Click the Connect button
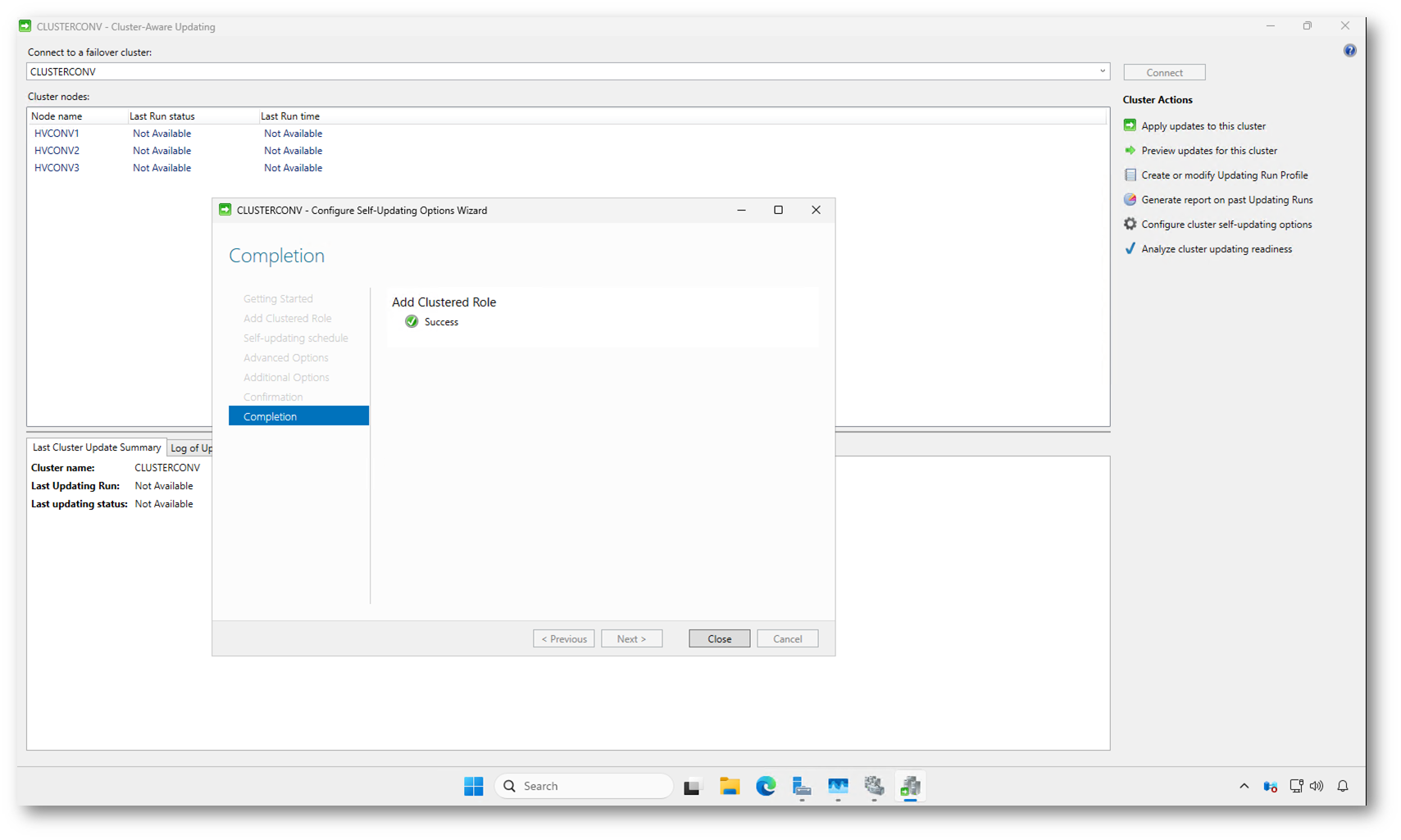The height and width of the screenshot is (840, 1401). click(1164, 72)
